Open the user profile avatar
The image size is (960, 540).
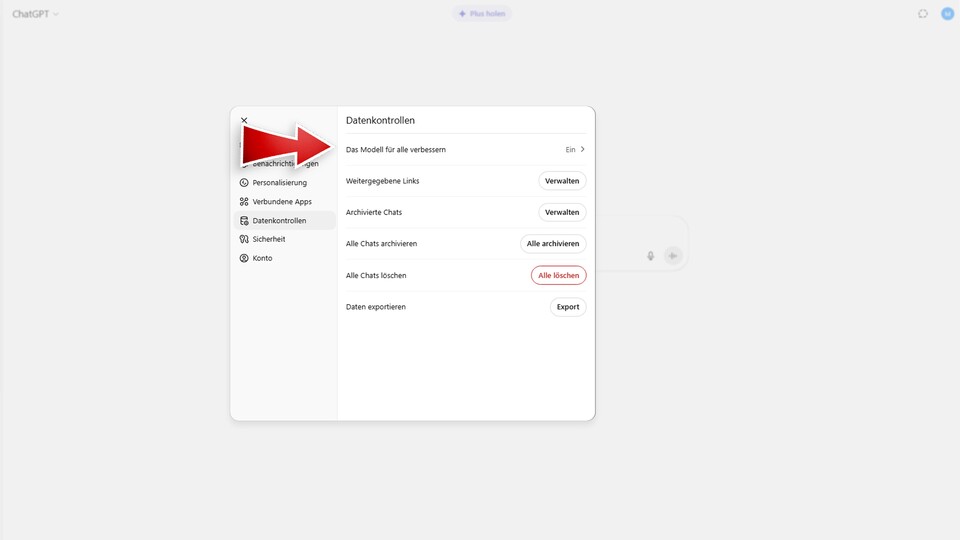tap(947, 14)
